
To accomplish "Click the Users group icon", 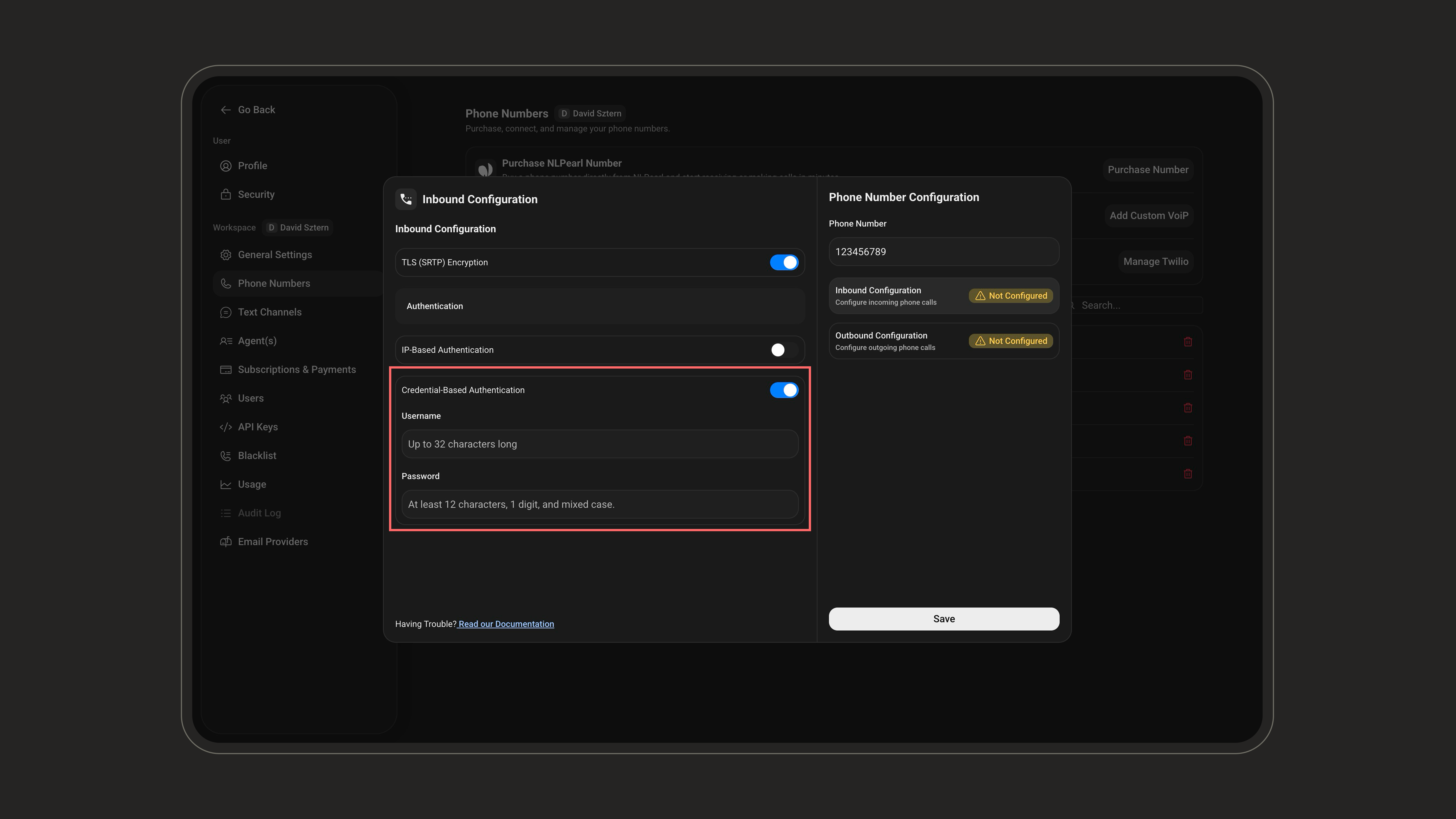I will point(226,398).
